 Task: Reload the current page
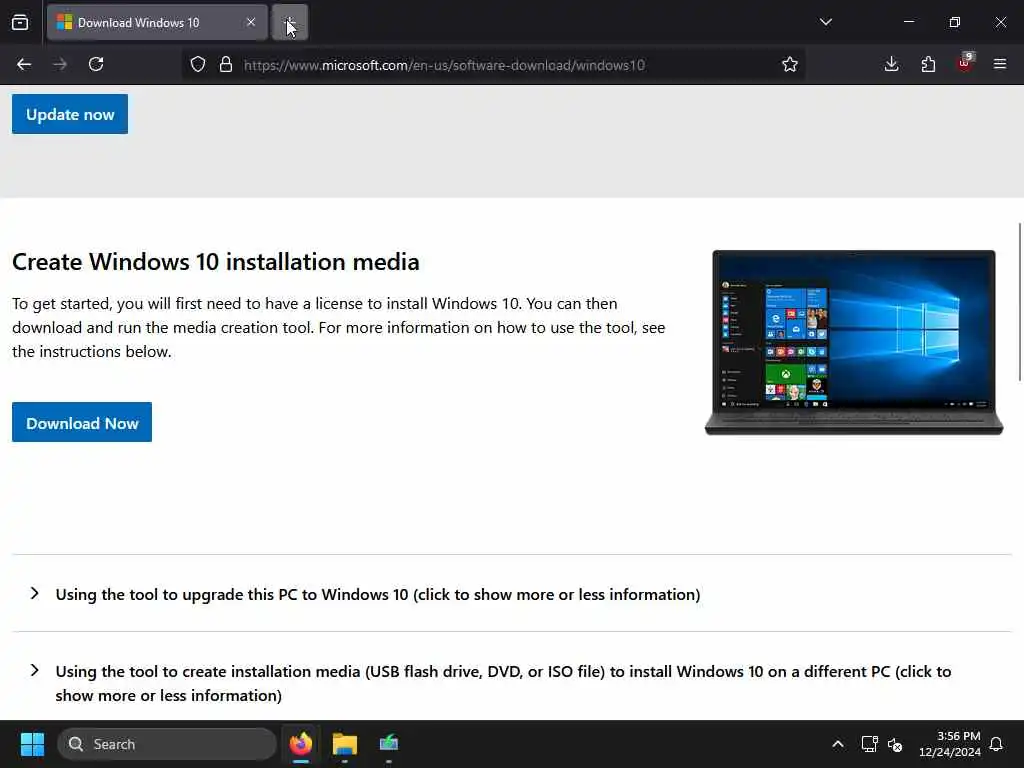(96, 64)
